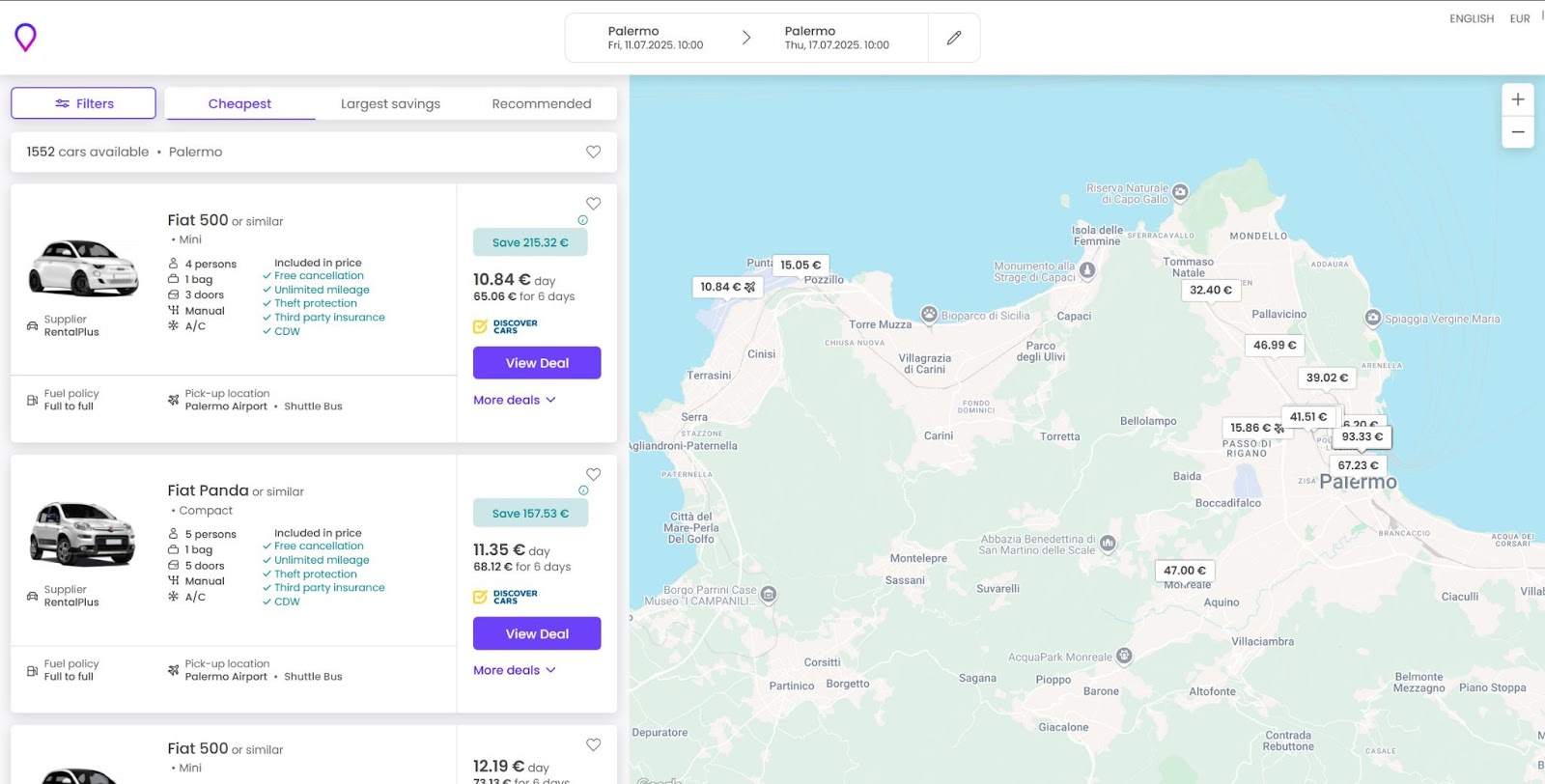This screenshot has width=1545, height=784.
Task: Click first Fiat 500 or similar title
Action: click(x=225, y=220)
